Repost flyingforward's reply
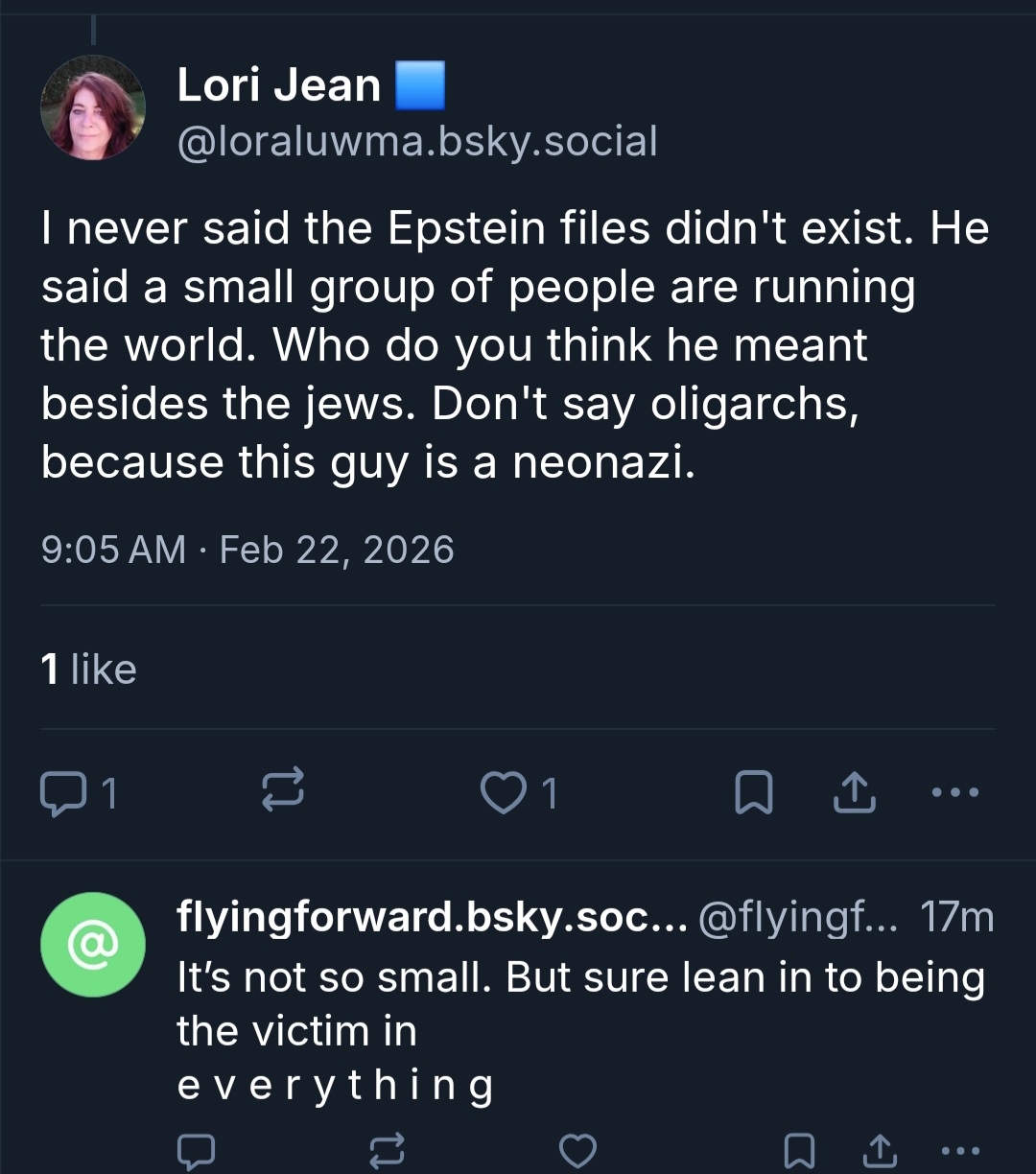 (x=386, y=1150)
